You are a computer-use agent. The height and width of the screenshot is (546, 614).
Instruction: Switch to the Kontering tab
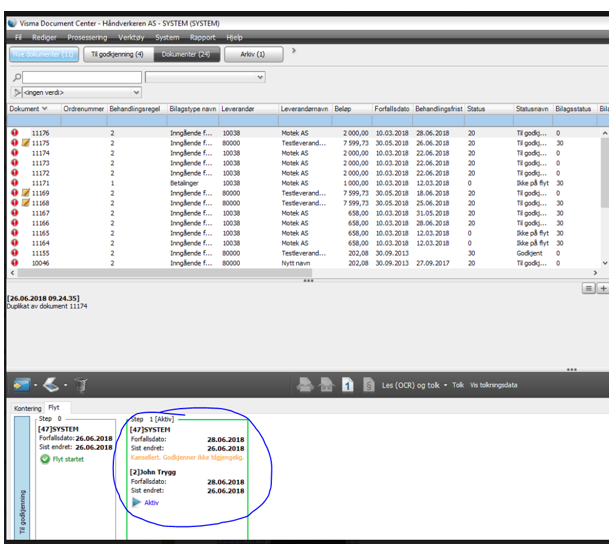tap(27, 408)
